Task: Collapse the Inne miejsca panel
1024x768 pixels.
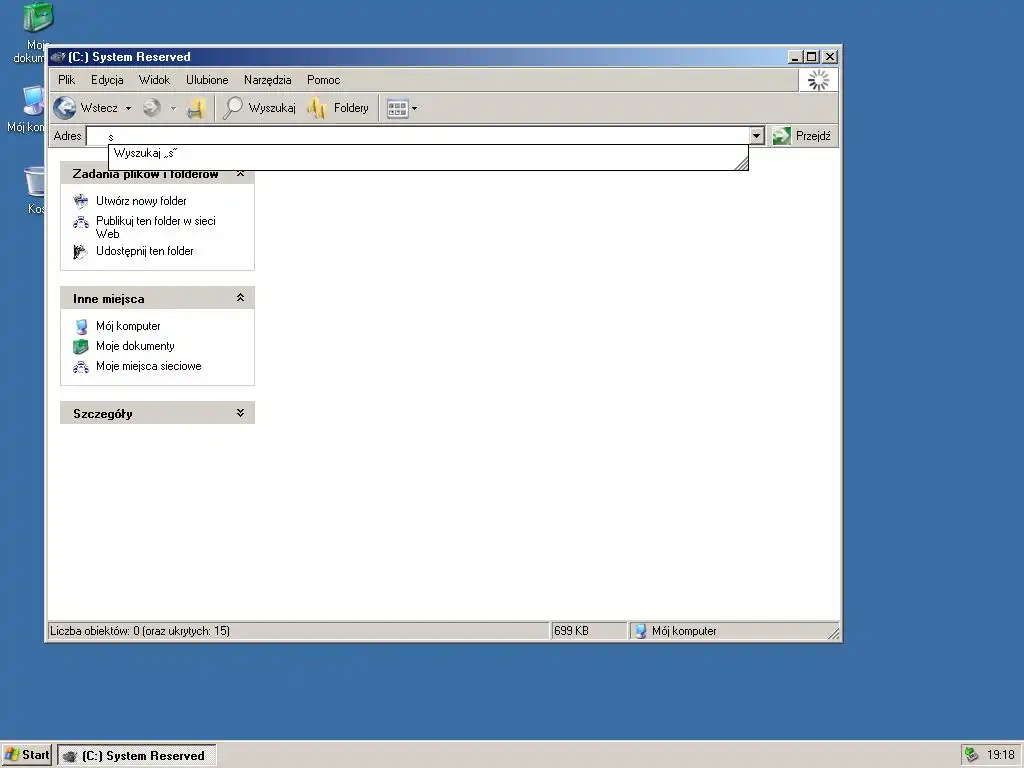Action: coord(240,298)
